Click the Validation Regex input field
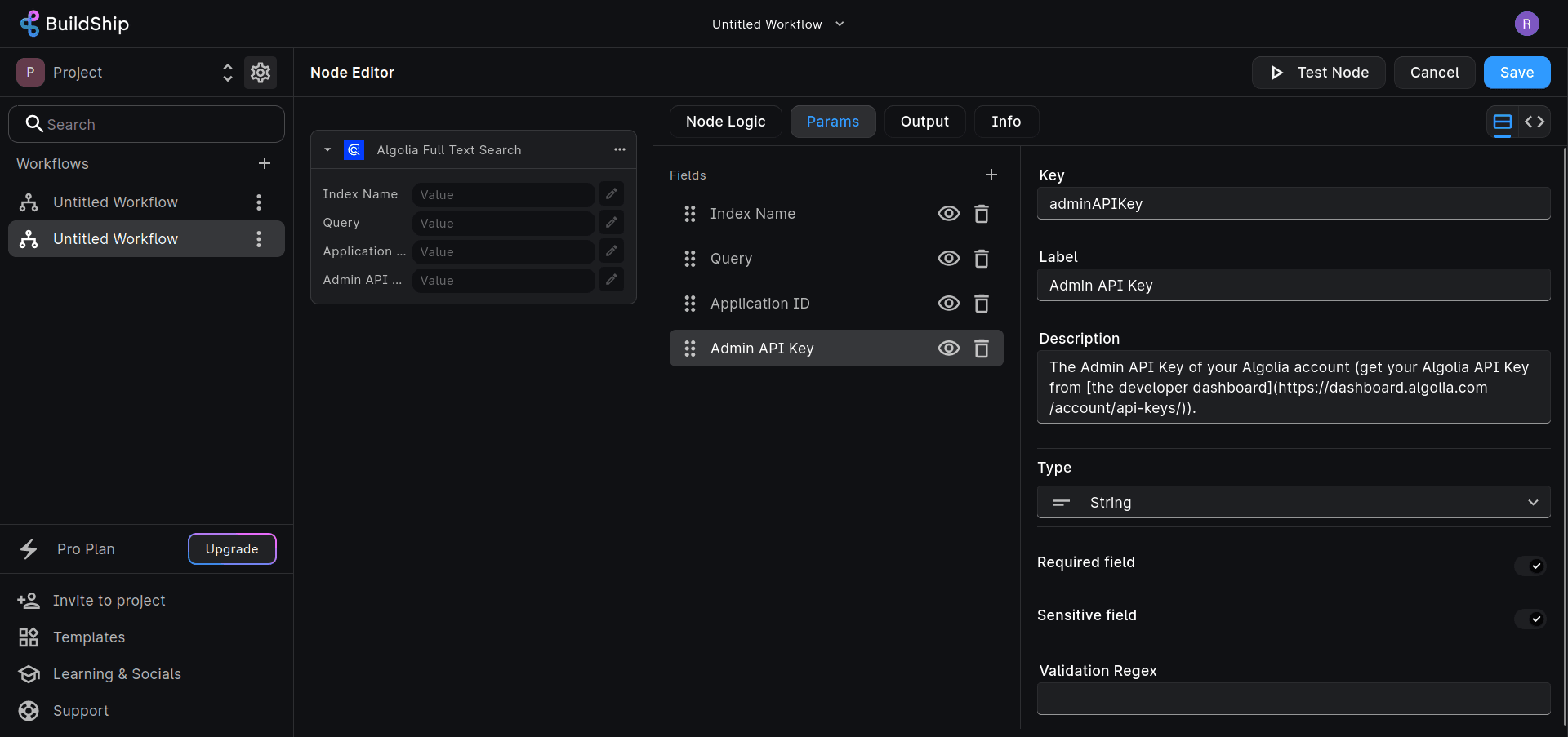The width and height of the screenshot is (1568, 737). point(1293,699)
